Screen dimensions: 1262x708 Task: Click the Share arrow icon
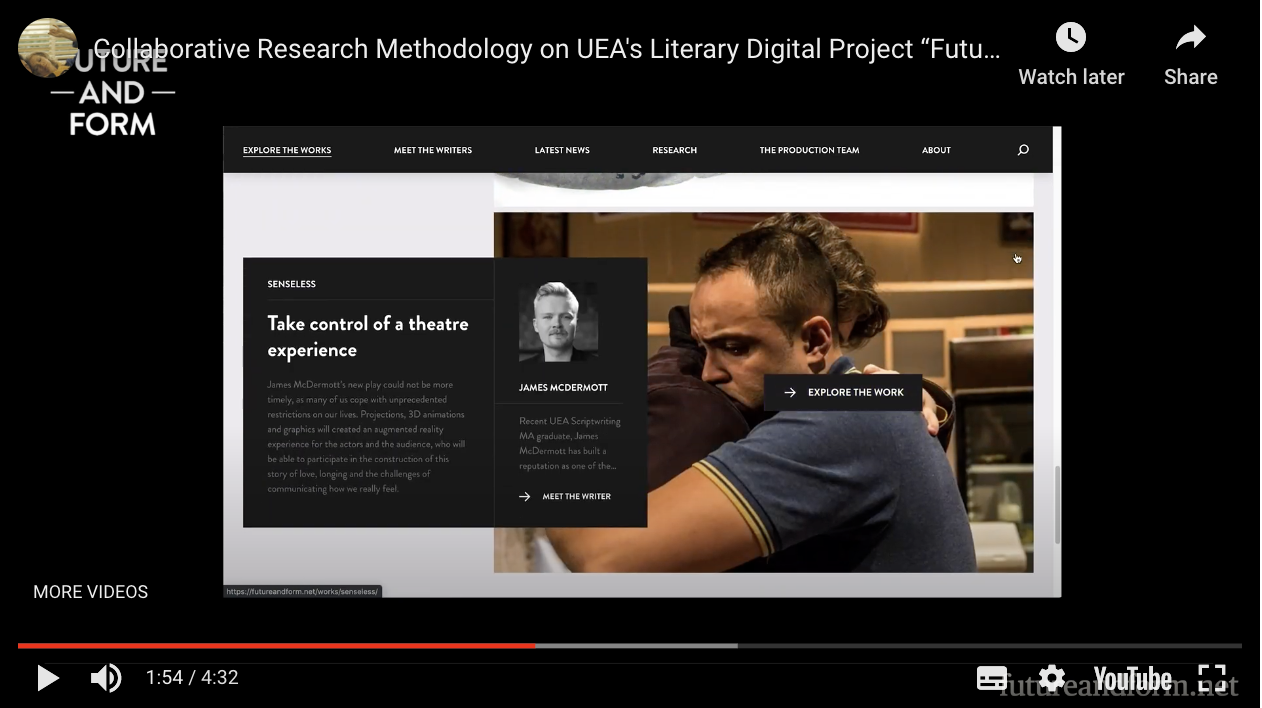(x=1190, y=38)
